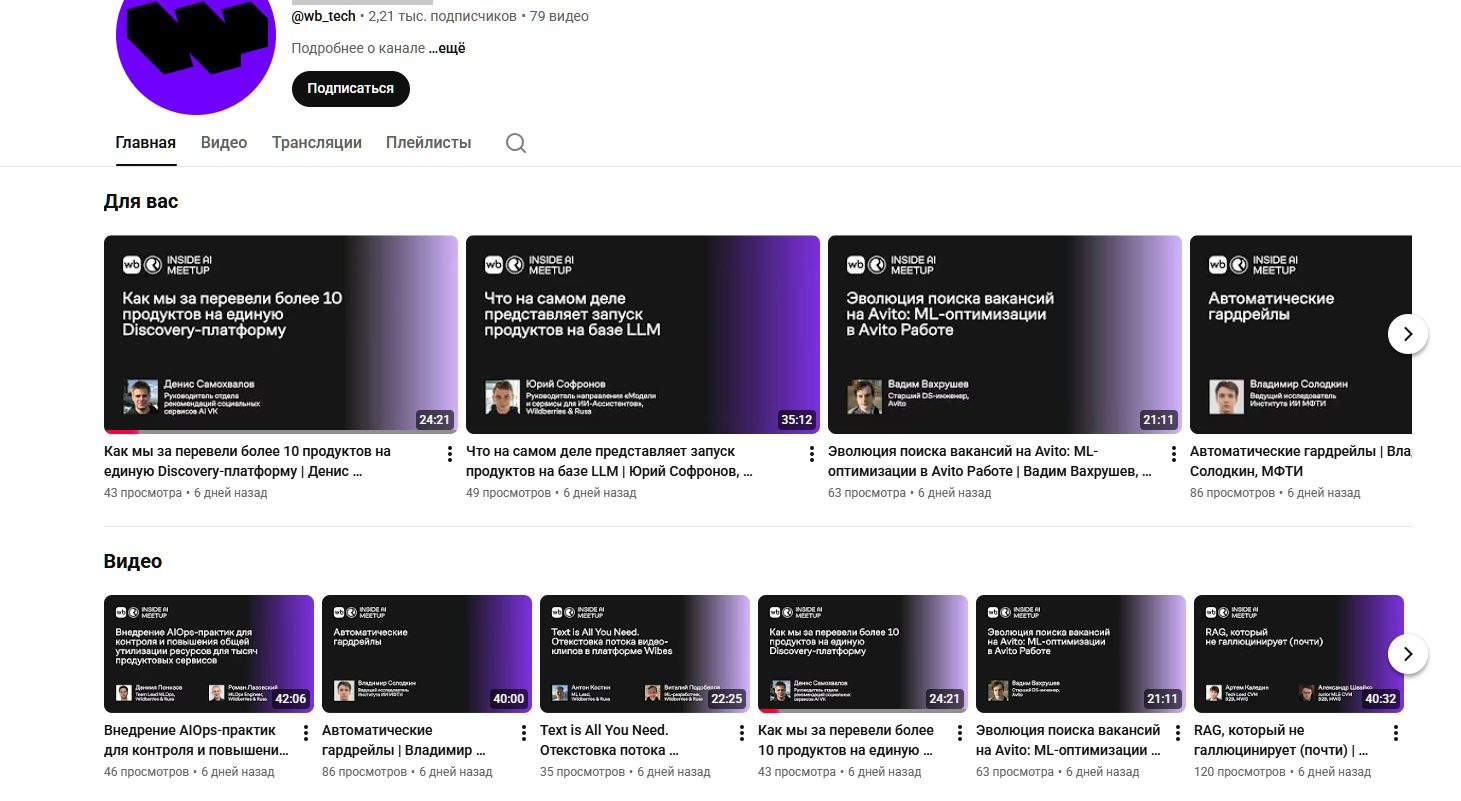Open the RAG, который не галлюцинирует title link
This screenshot has width=1461, height=801.
(1281, 740)
